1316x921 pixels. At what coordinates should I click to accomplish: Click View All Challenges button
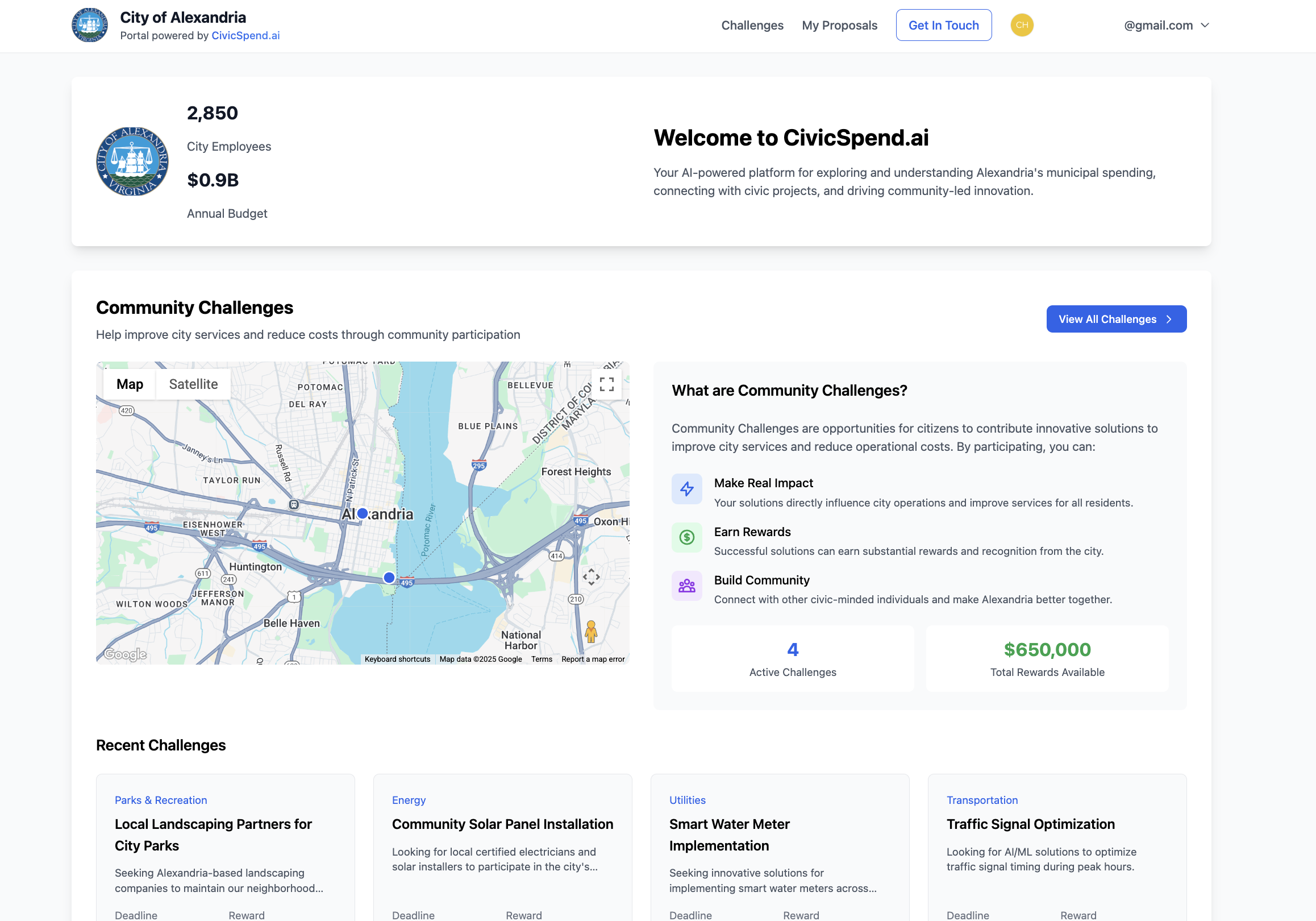point(1115,319)
